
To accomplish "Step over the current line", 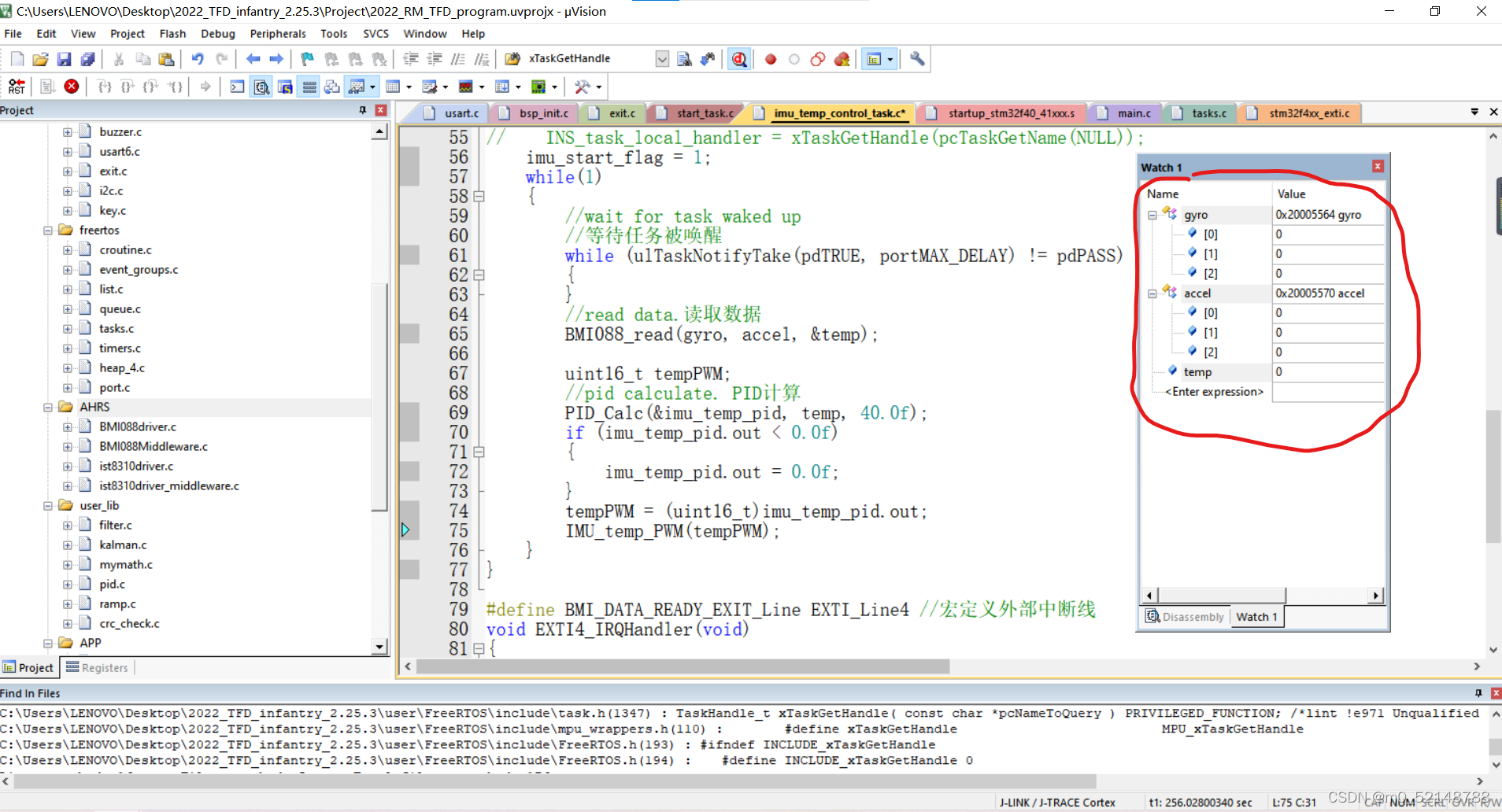I will coord(128,87).
